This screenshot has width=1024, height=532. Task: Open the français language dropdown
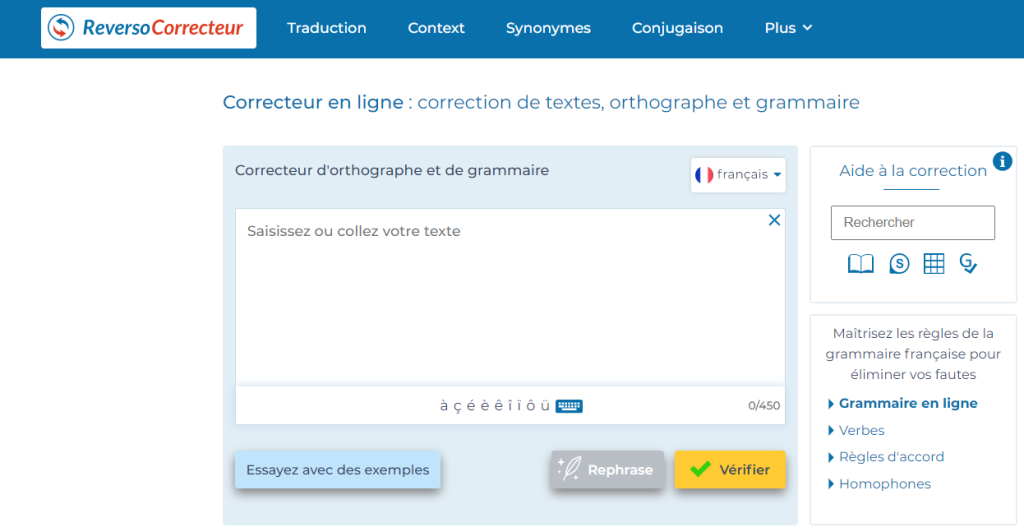738,175
